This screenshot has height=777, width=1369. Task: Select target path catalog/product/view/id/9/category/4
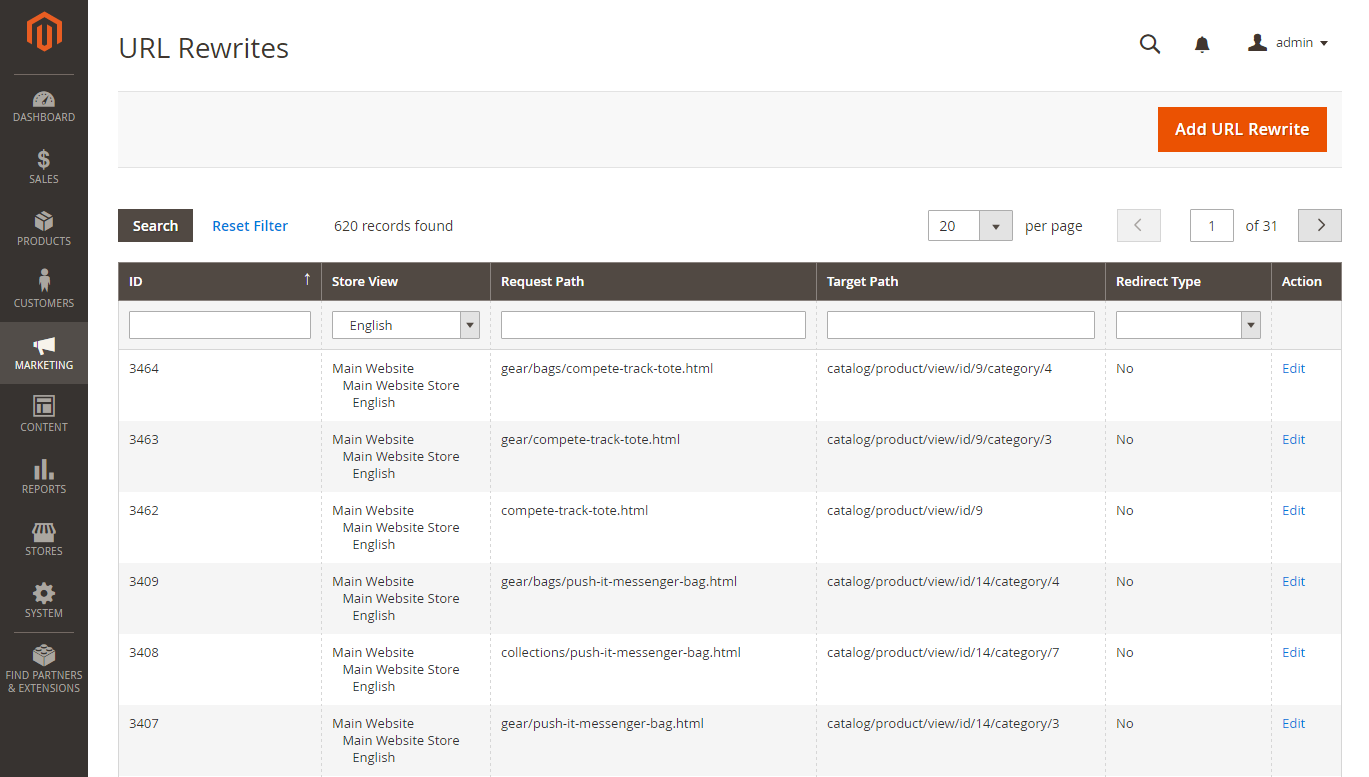(x=939, y=368)
